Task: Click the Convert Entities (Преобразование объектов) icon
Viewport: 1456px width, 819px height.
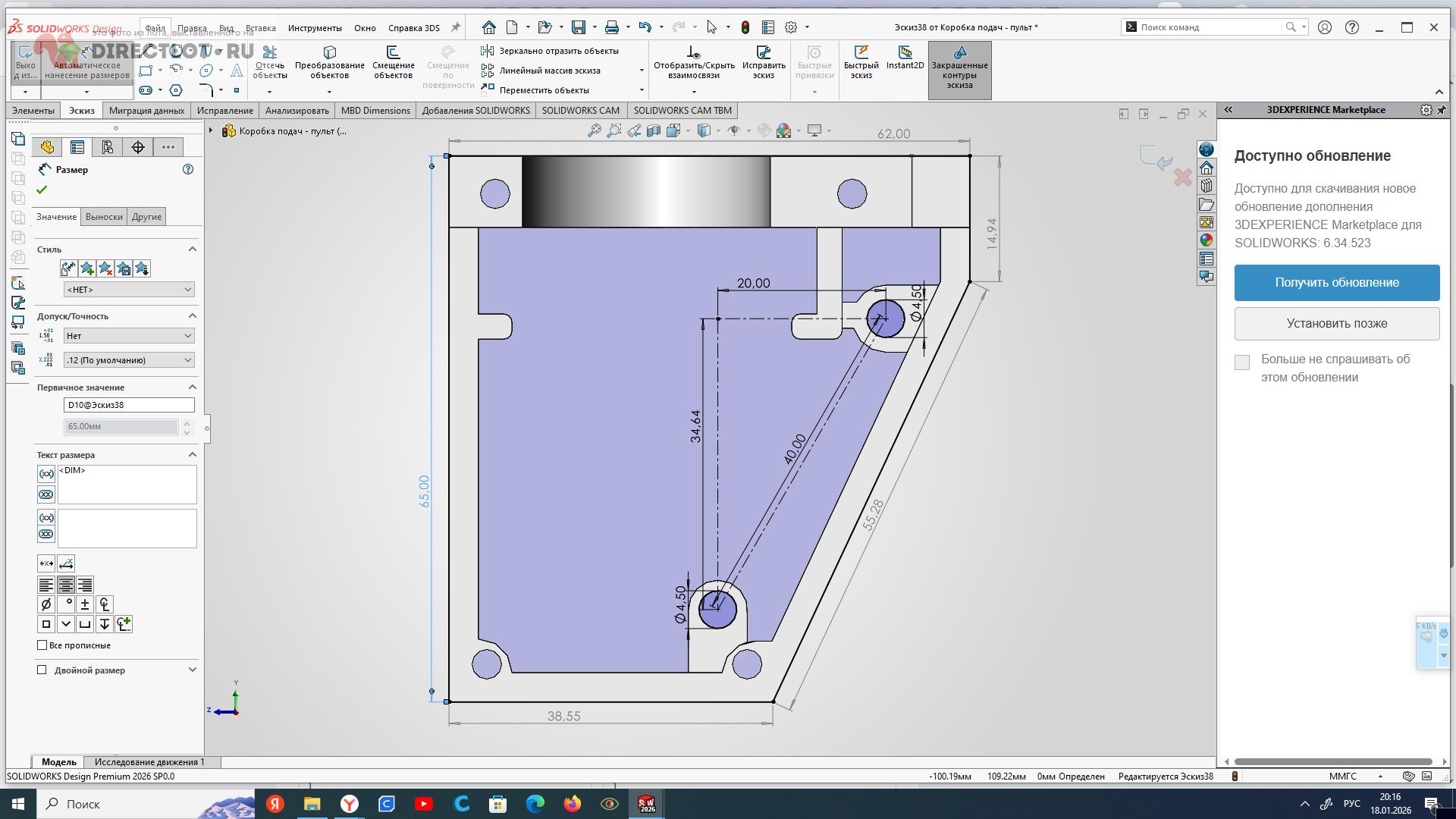Action: click(x=329, y=52)
